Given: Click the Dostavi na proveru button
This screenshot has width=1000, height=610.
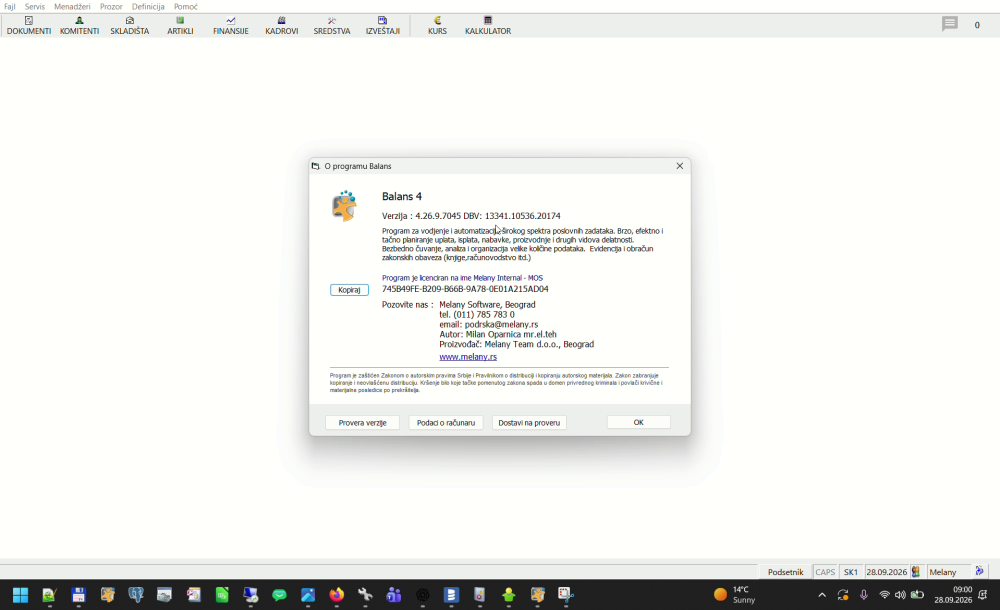Looking at the screenshot, I should pos(529,422).
